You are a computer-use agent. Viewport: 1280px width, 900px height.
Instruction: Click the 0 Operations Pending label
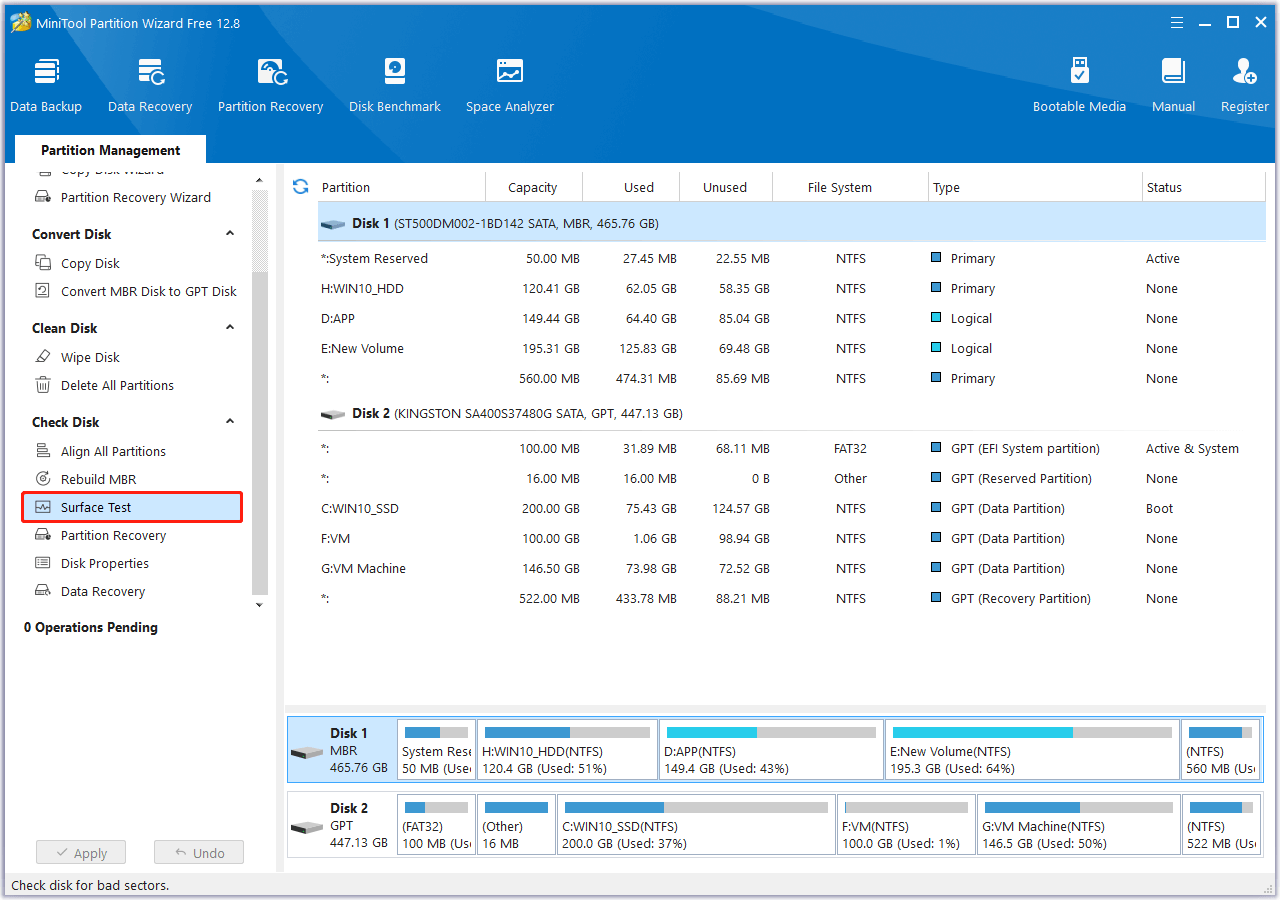(x=91, y=627)
